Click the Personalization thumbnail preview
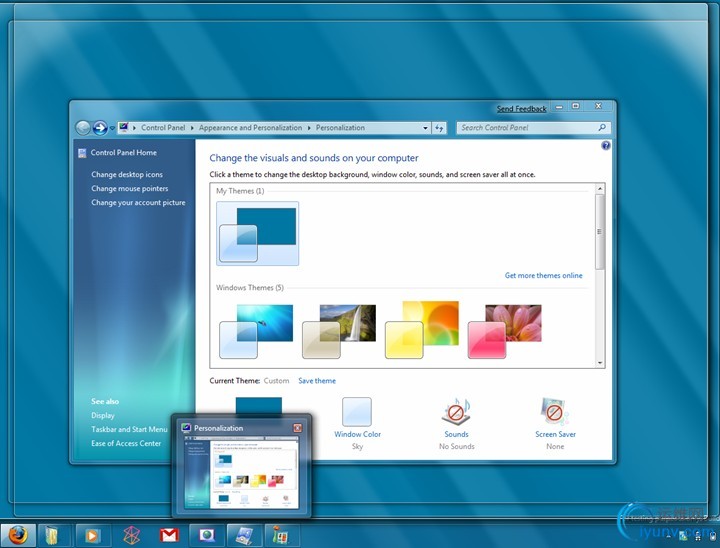Image resolution: width=720 pixels, height=548 pixels. [242, 472]
